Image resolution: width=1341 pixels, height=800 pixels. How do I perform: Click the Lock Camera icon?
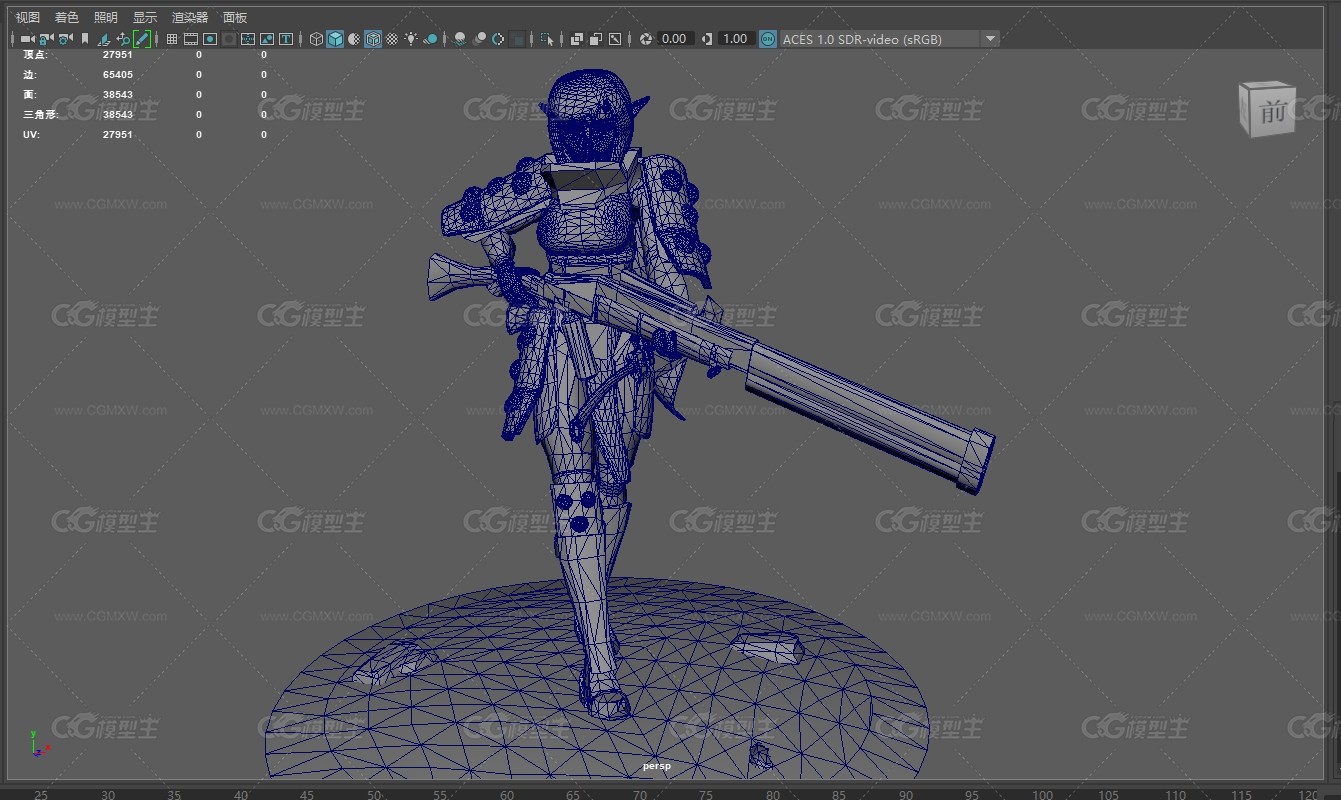coord(46,39)
